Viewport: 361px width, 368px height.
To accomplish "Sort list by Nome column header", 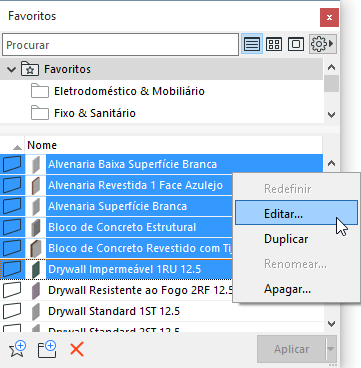I will [42, 145].
